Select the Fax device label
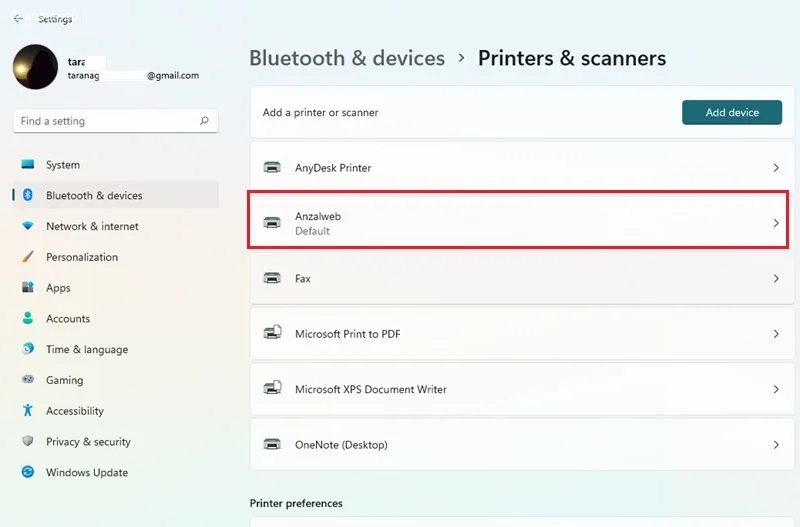The width and height of the screenshot is (800, 527). pos(303,279)
